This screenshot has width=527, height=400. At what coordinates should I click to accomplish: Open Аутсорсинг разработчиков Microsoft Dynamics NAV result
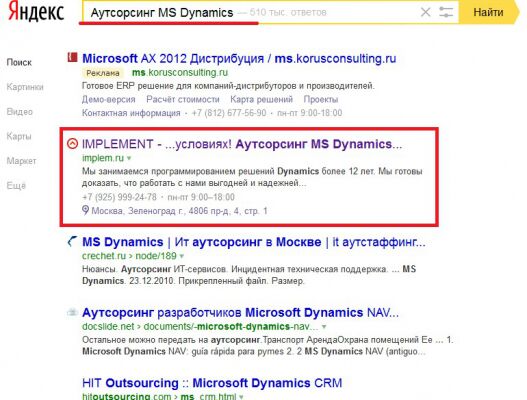click(240, 313)
